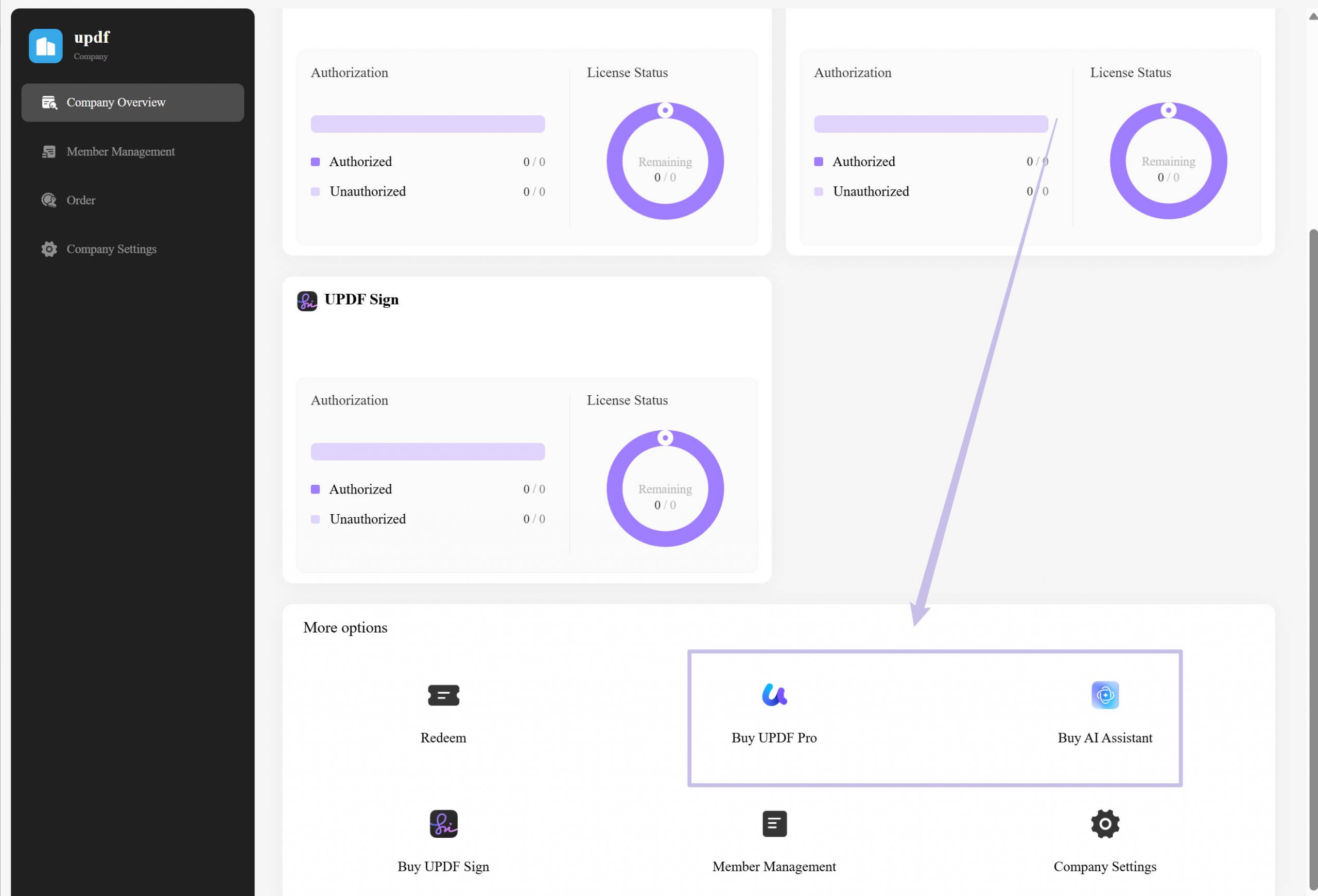1318x896 pixels.
Task: Click the Company Settings gear in More options
Action: [1105, 823]
